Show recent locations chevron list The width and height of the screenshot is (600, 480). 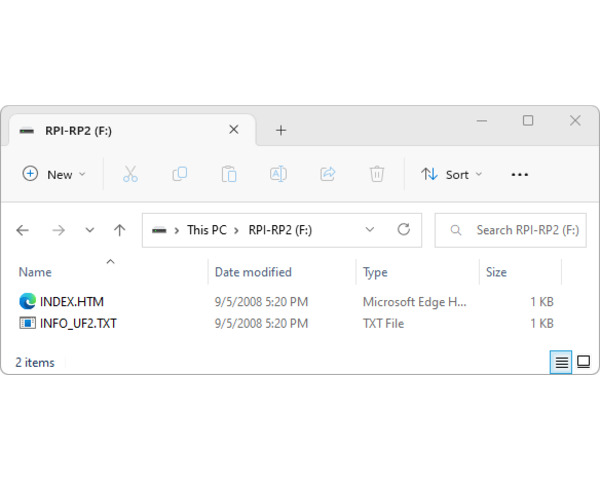(90, 230)
